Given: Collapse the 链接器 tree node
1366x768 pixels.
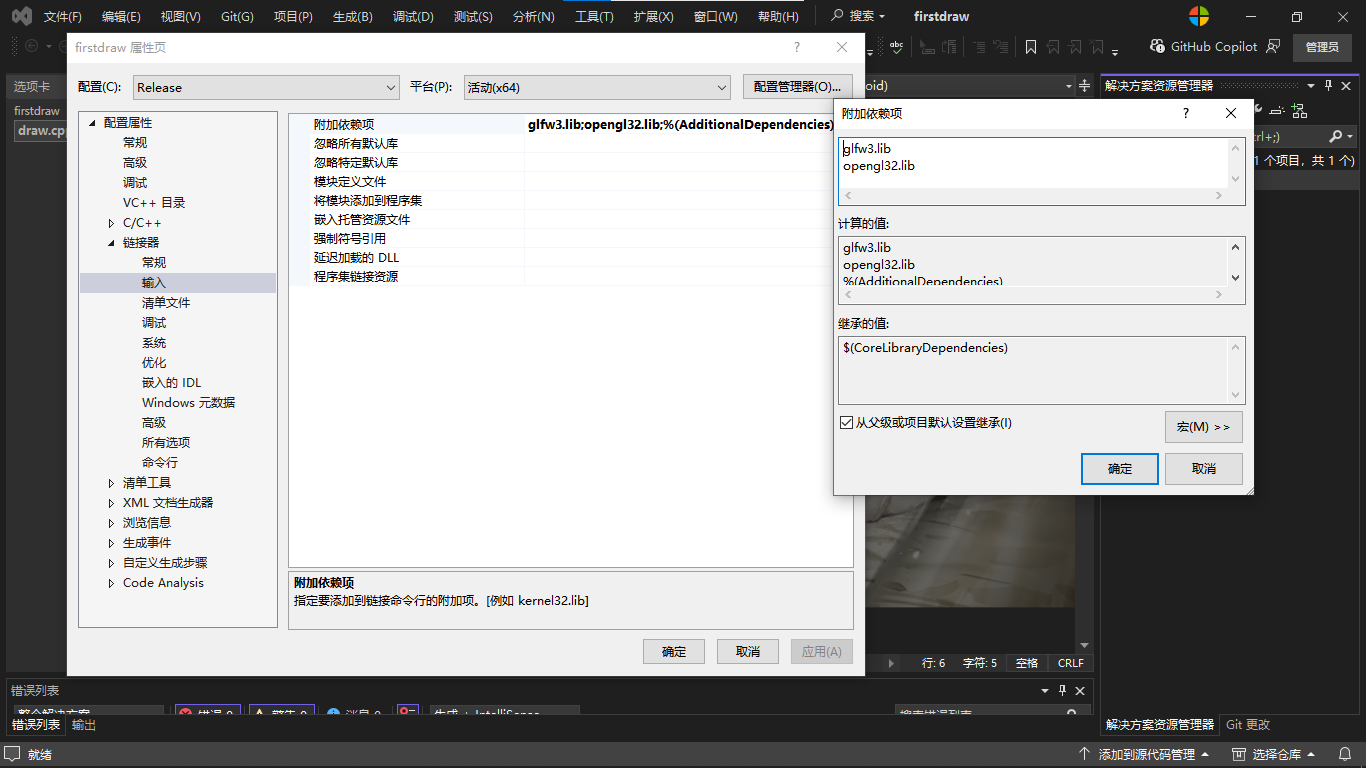Looking at the screenshot, I should [x=111, y=242].
